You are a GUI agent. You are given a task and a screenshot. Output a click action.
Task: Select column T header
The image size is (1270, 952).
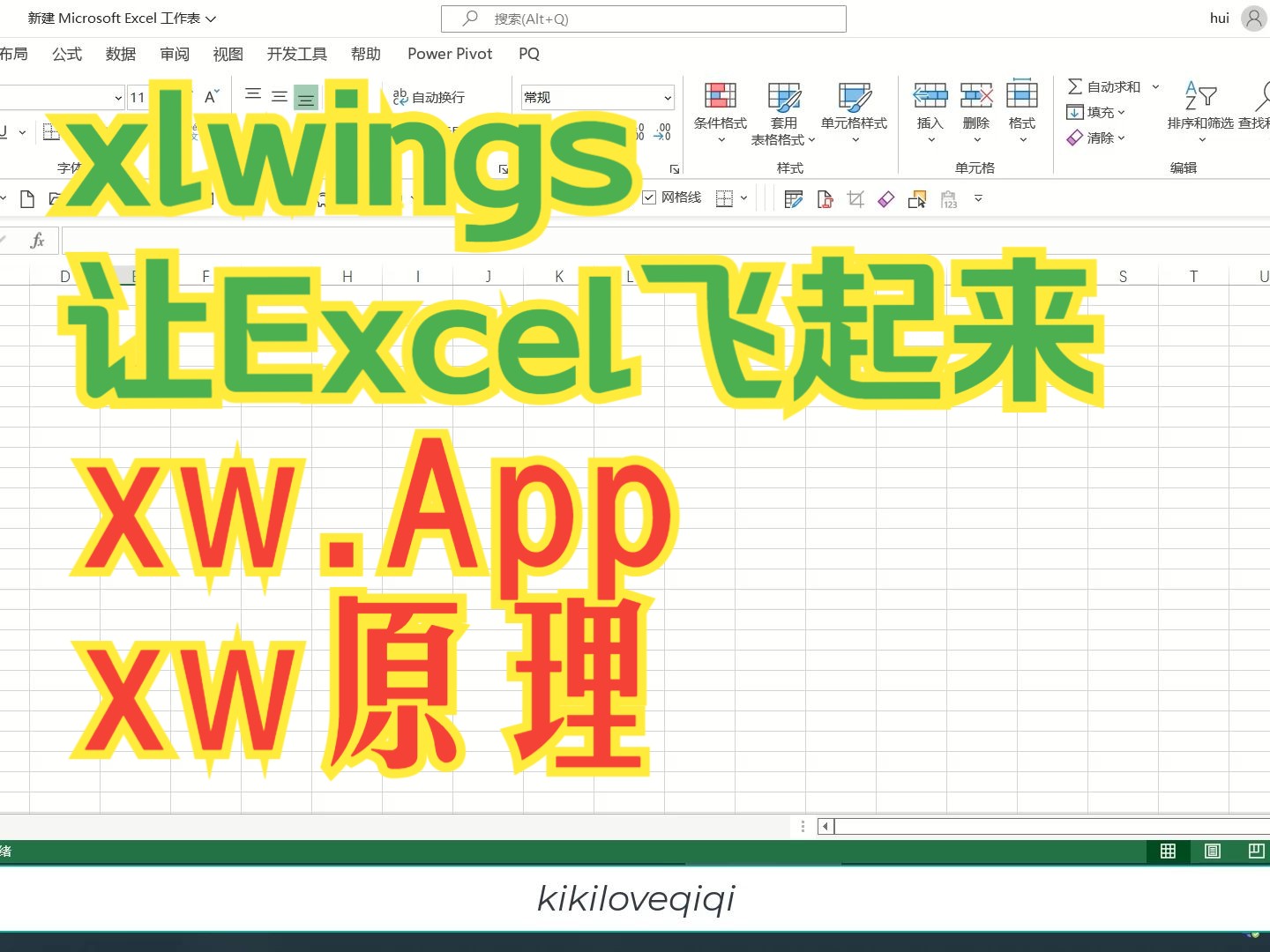[x=1193, y=276]
